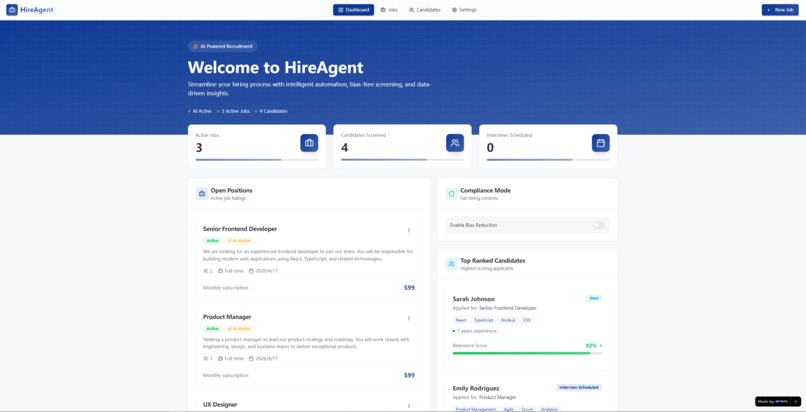Click the 4 Candidates status text
Screen dimensions: 806x412
click(x=273, y=111)
